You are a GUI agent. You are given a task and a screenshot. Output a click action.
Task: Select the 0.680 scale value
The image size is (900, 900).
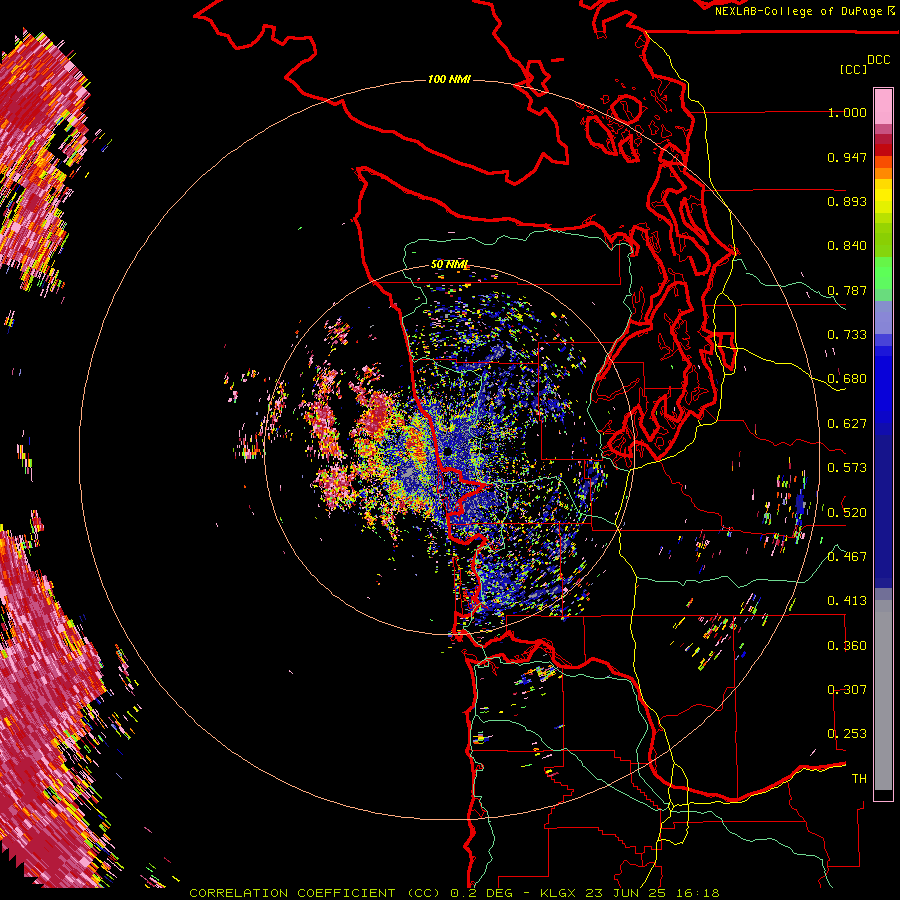click(847, 379)
